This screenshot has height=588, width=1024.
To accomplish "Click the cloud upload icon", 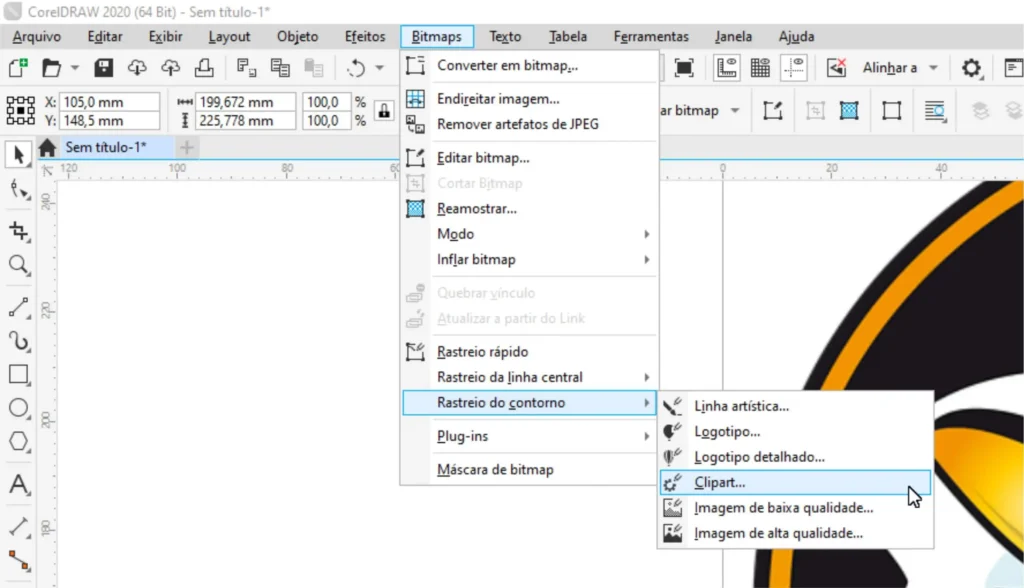I will pos(170,67).
